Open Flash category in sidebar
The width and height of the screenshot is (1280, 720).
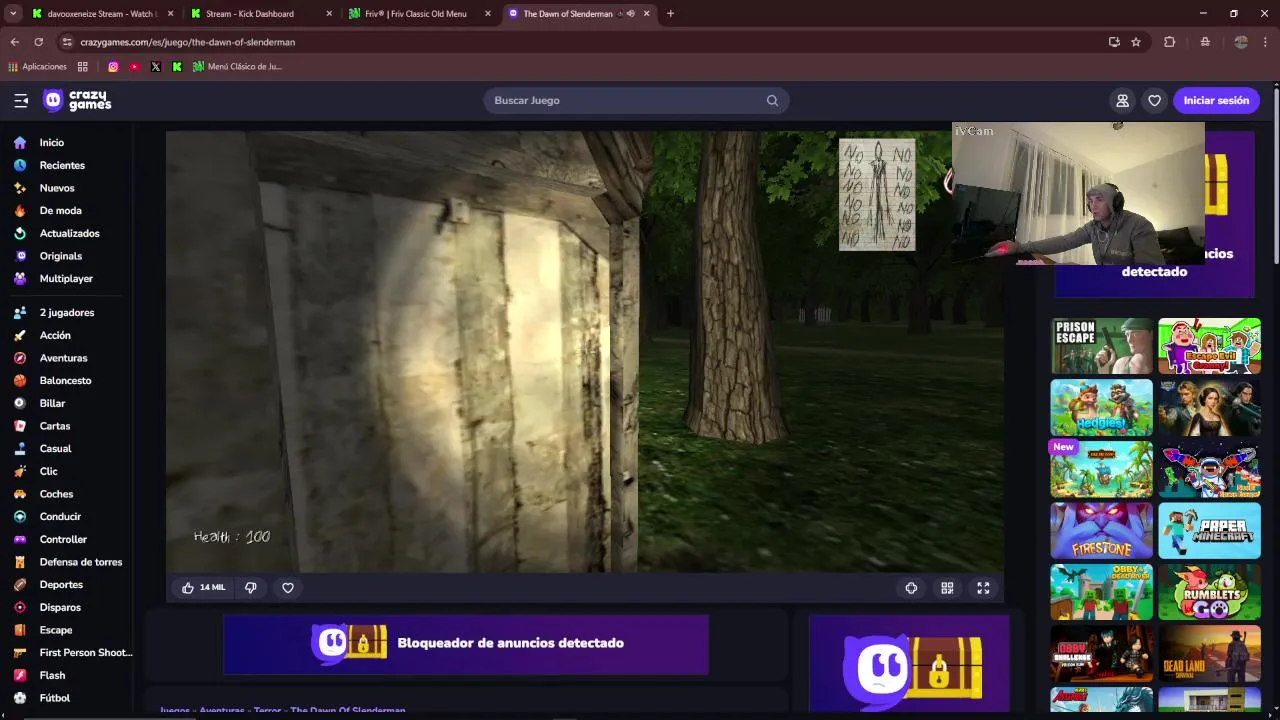click(52, 676)
